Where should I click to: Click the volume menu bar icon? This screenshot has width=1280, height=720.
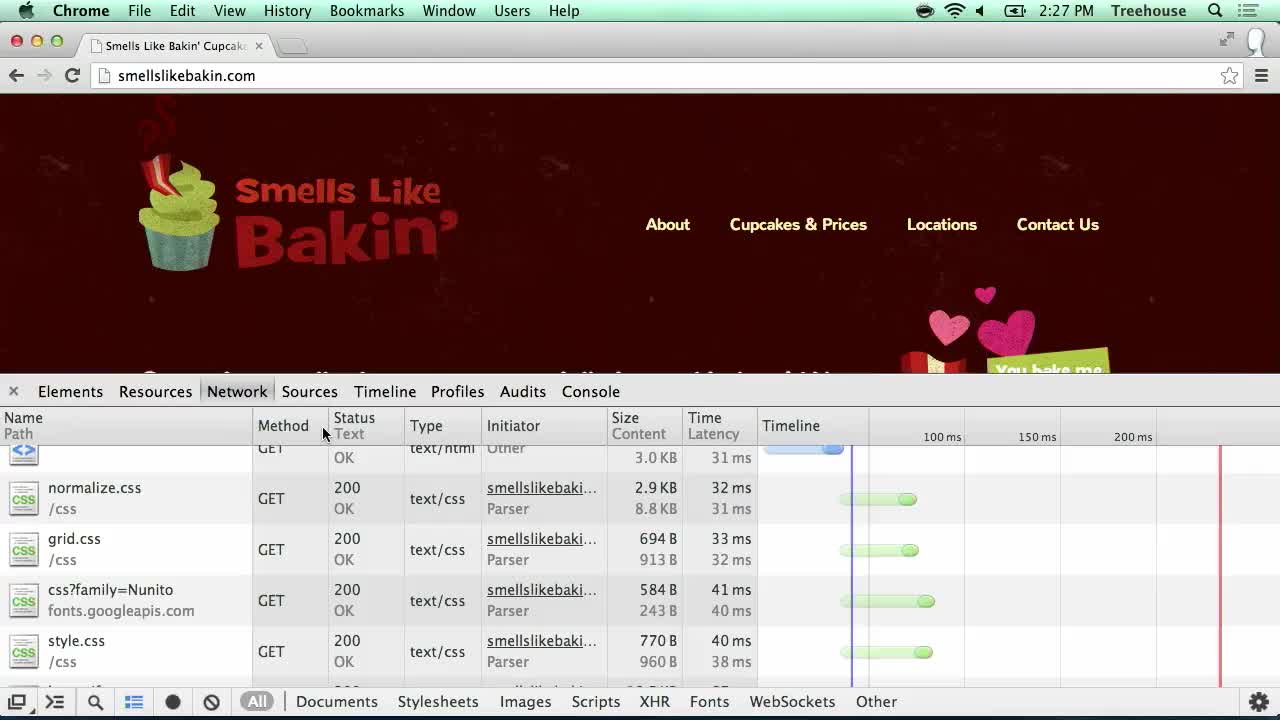980,11
